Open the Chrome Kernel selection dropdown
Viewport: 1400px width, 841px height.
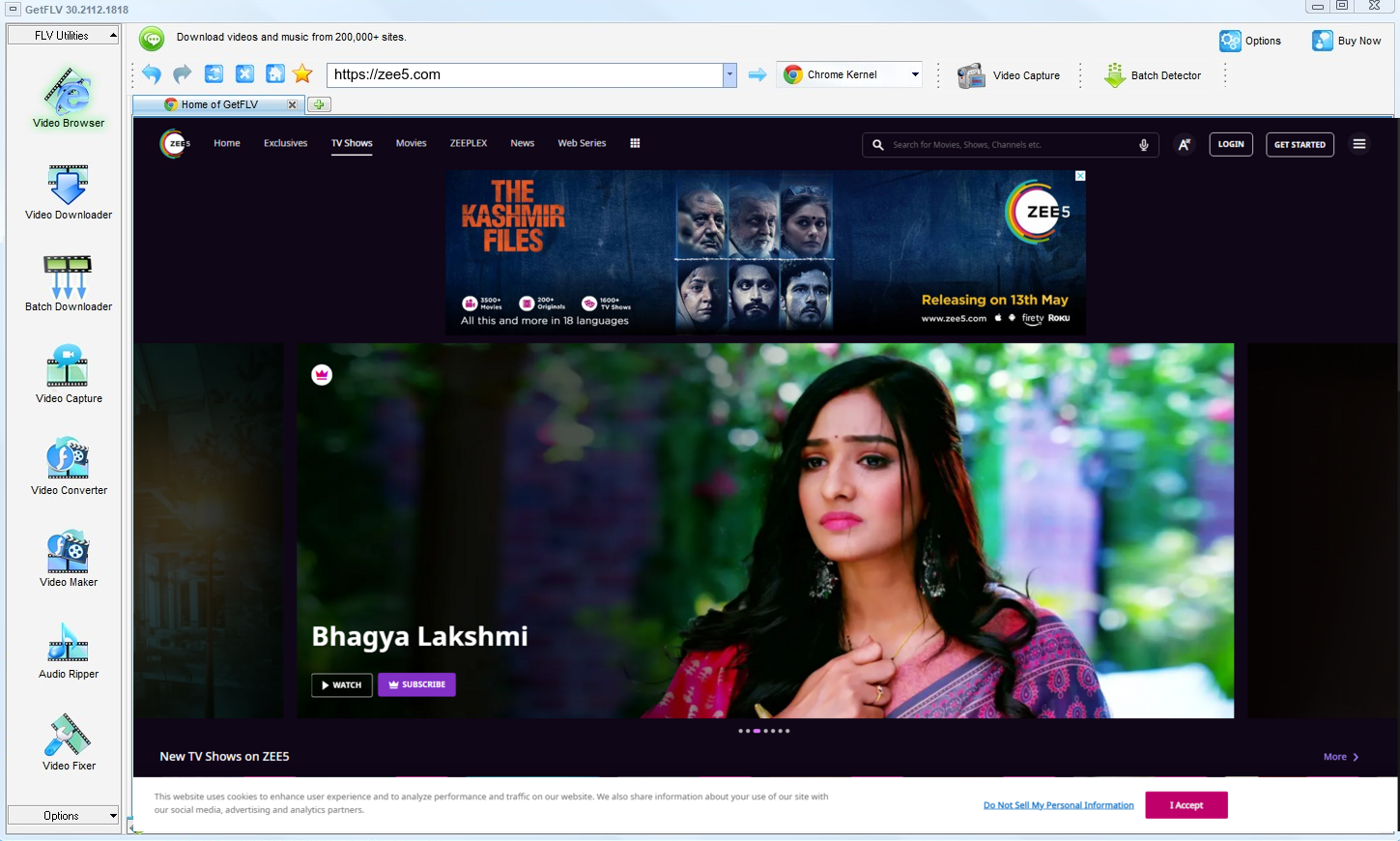pos(915,74)
